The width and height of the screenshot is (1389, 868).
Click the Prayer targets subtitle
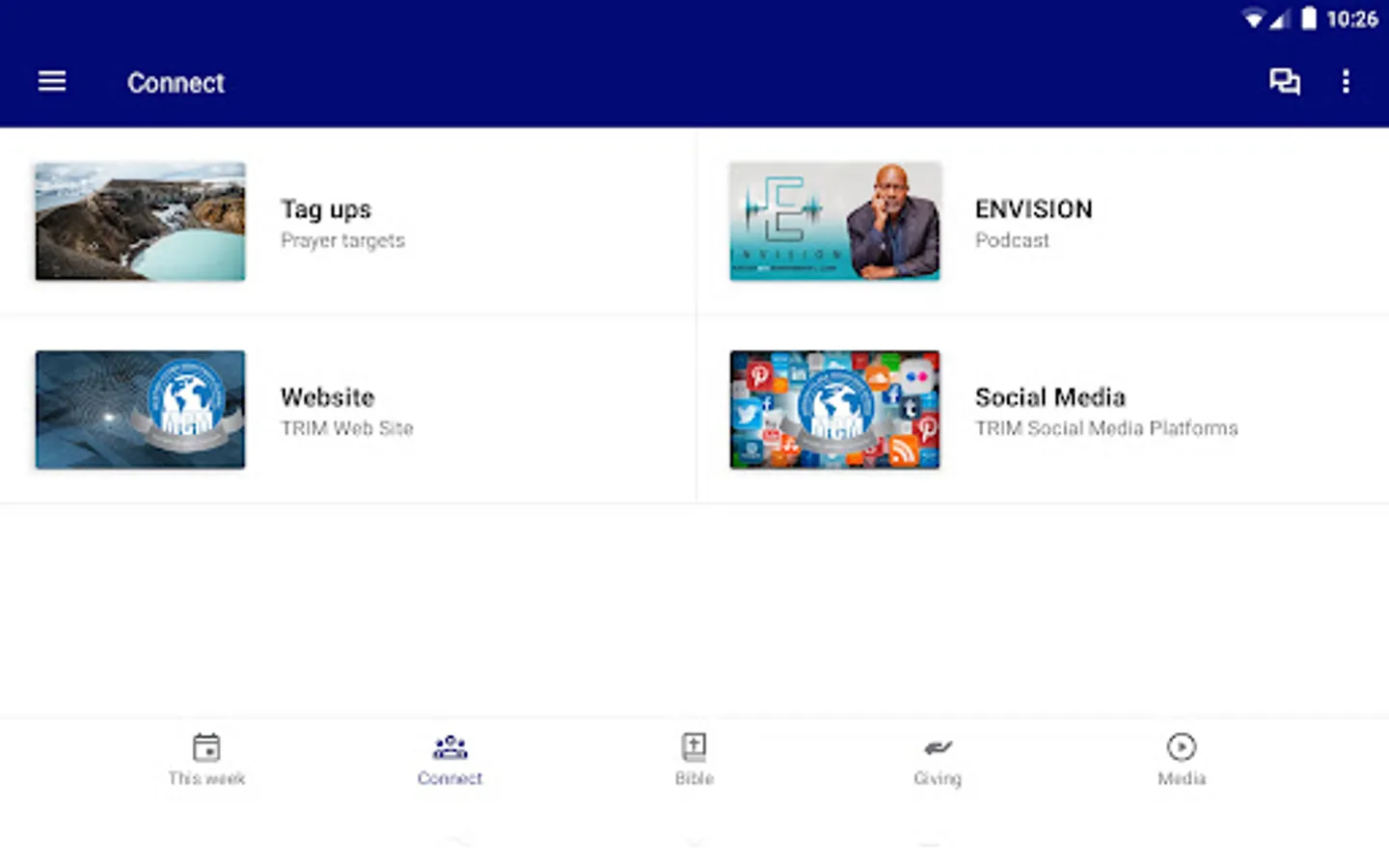tap(342, 241)
